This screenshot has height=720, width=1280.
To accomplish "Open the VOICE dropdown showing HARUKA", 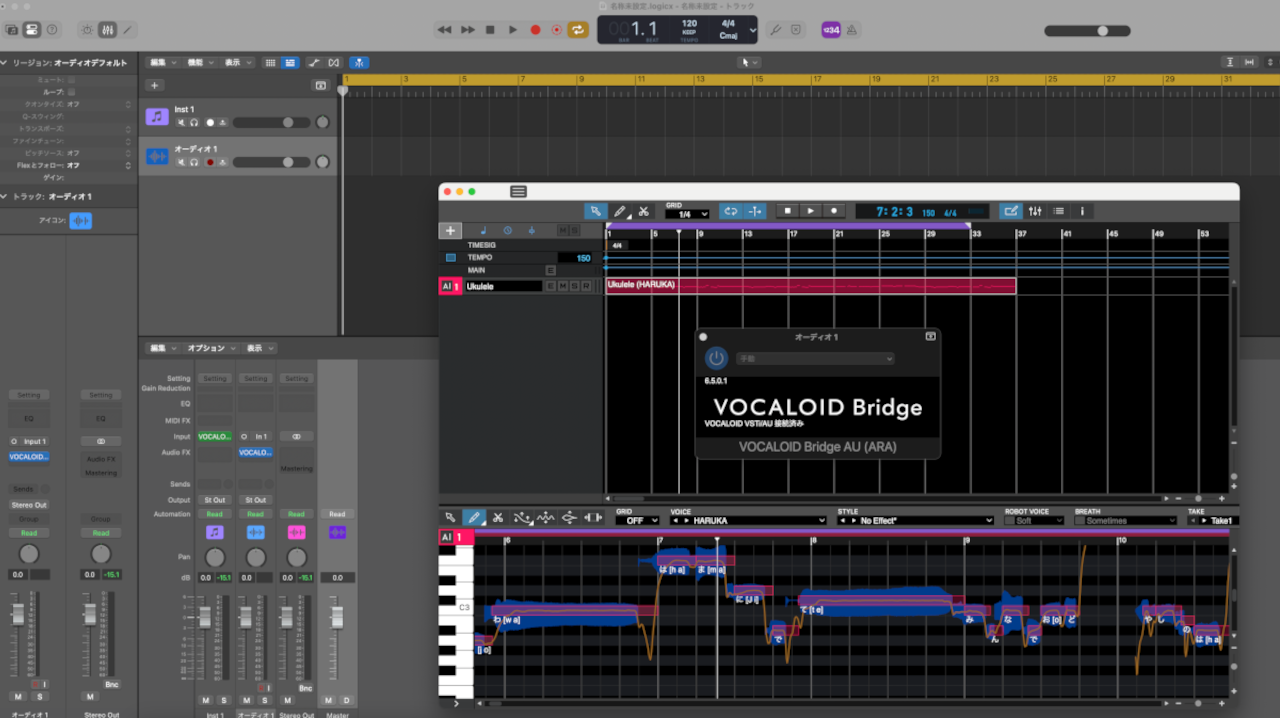I will click(748, 520).
